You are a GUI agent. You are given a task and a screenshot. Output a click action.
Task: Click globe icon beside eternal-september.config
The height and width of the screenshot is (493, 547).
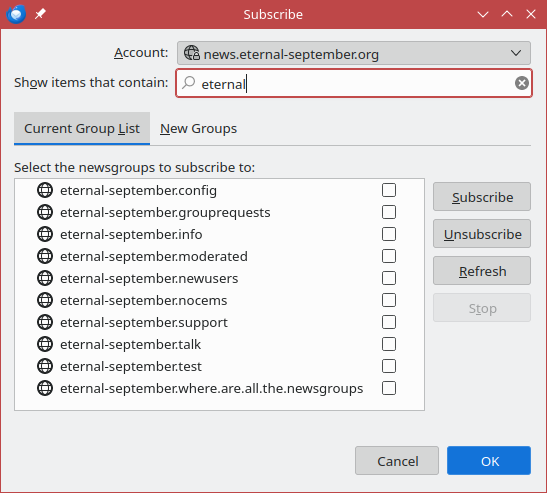pos(45,190)
